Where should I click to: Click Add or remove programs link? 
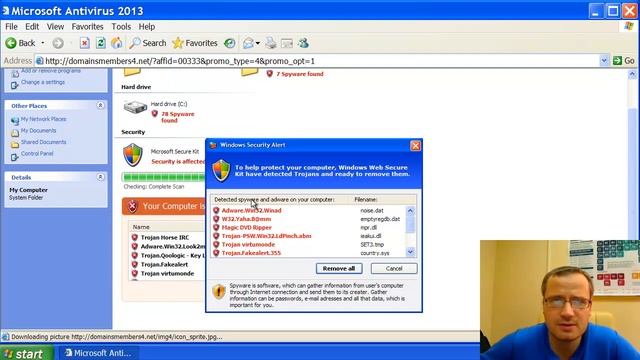point(51,71)
